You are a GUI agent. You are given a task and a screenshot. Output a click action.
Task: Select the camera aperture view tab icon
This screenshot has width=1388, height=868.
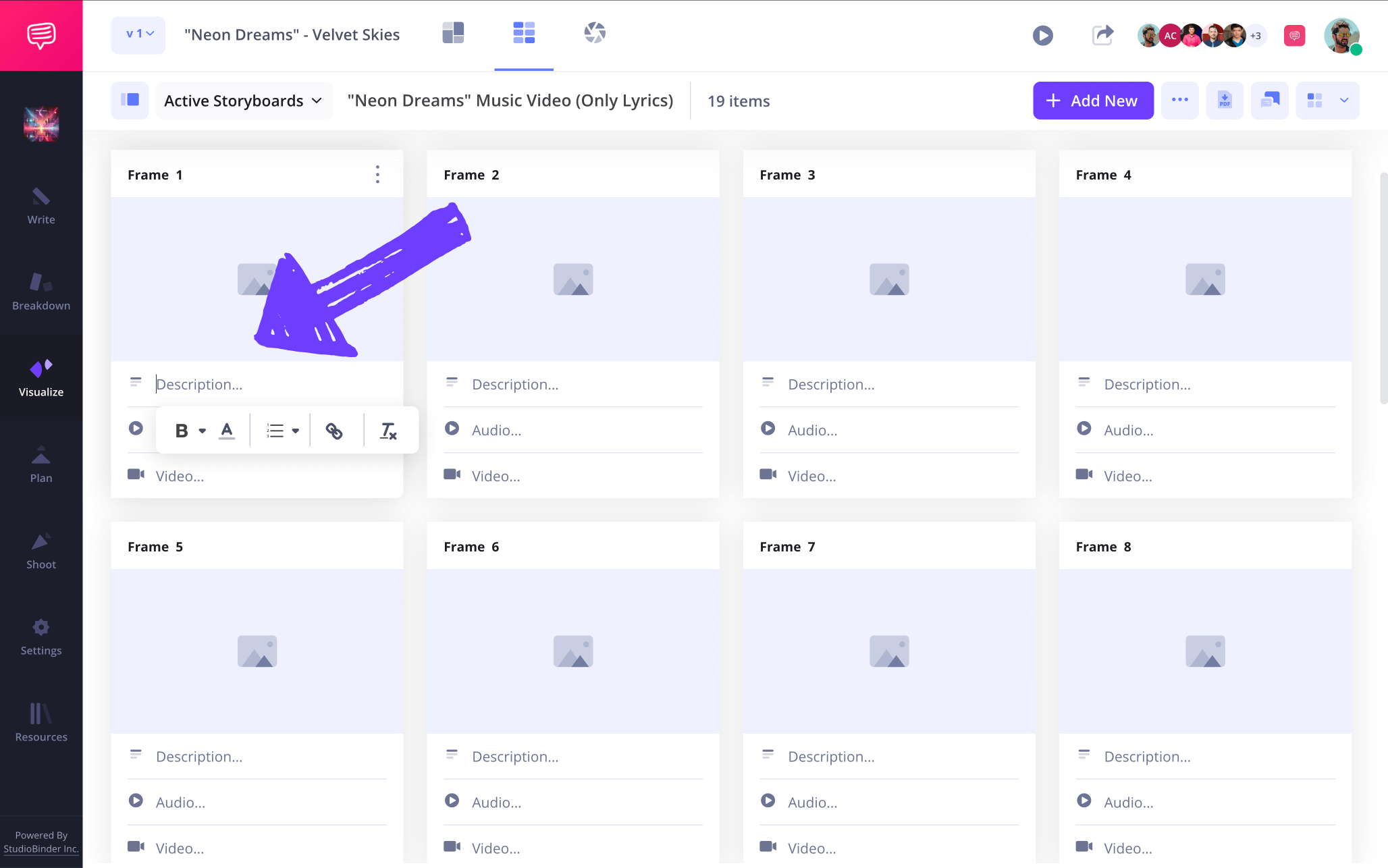pyautogui.click(x=593, y=32)
